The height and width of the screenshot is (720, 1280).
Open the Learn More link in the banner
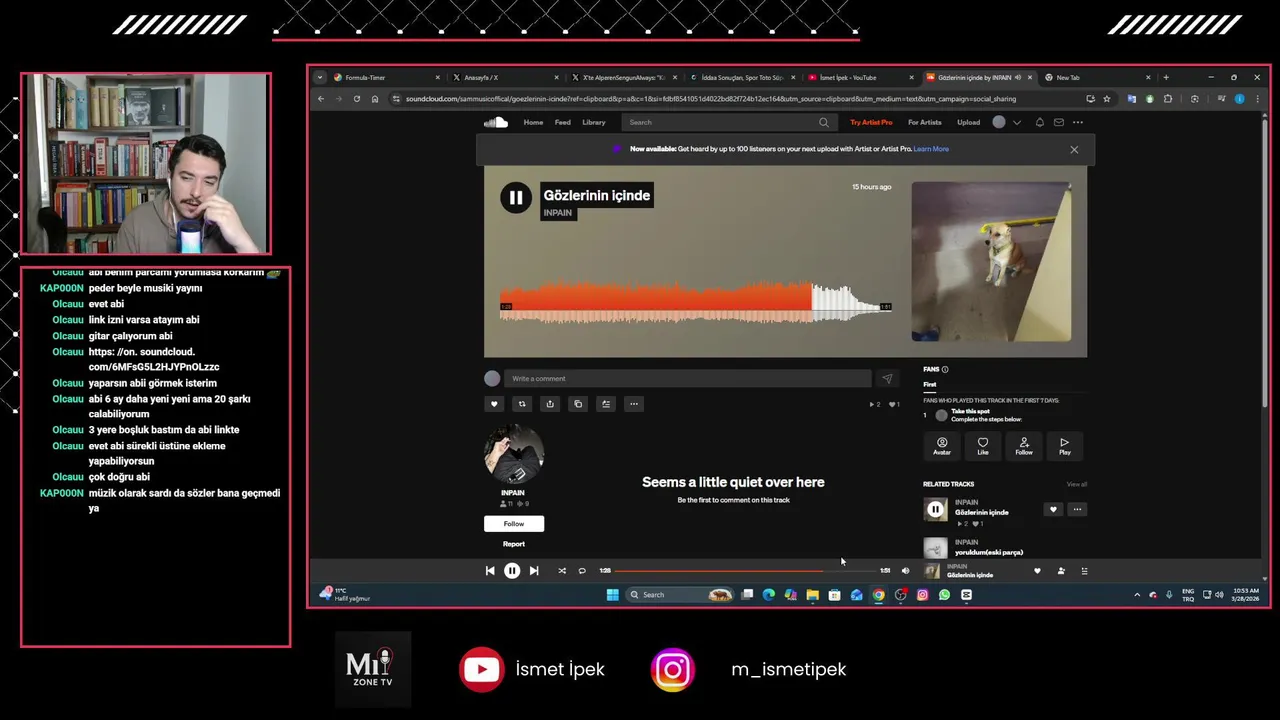931,149
